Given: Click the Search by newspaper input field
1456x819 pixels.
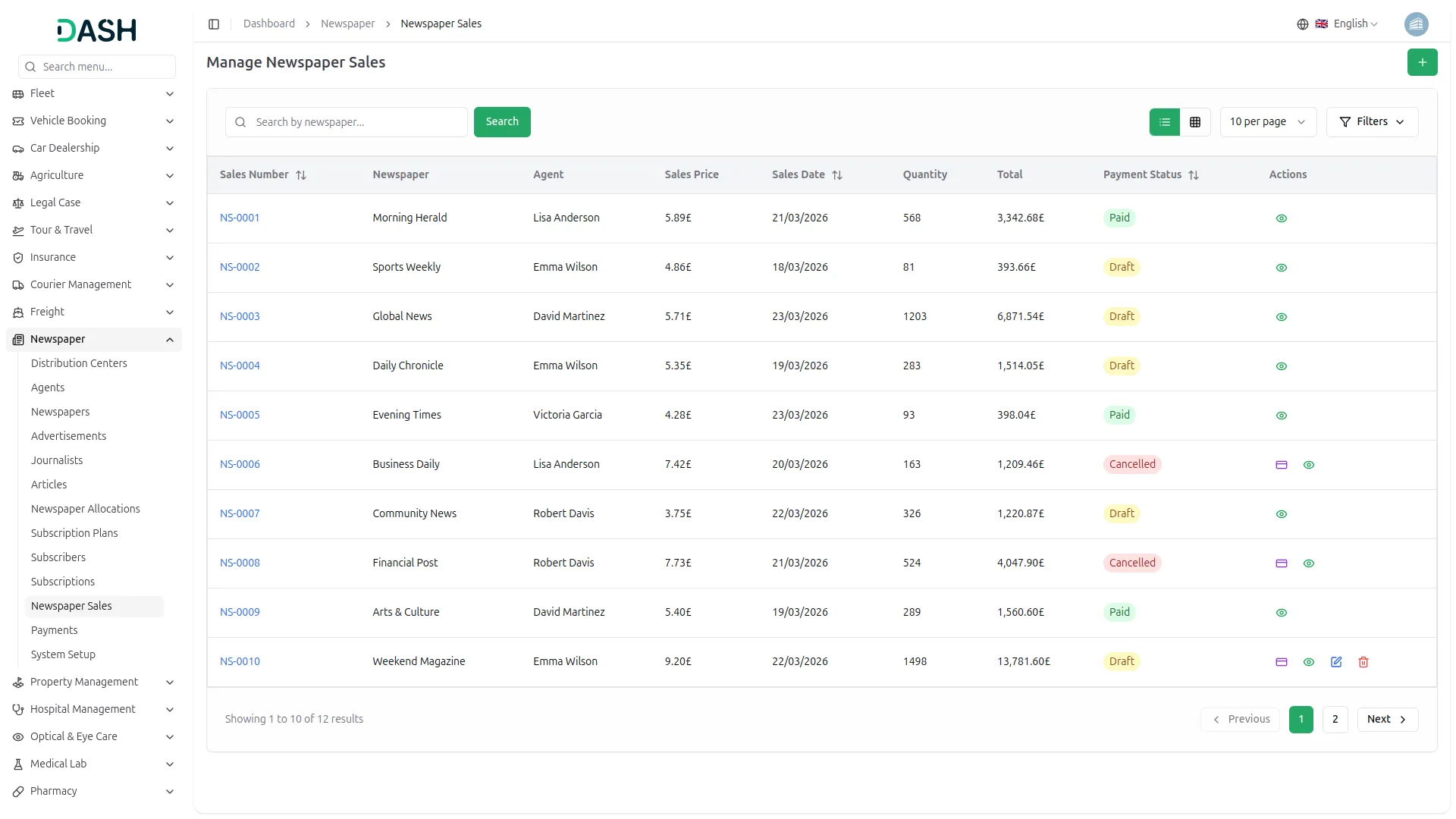Looking at the screenshot, I should click(x=356, y=122).
